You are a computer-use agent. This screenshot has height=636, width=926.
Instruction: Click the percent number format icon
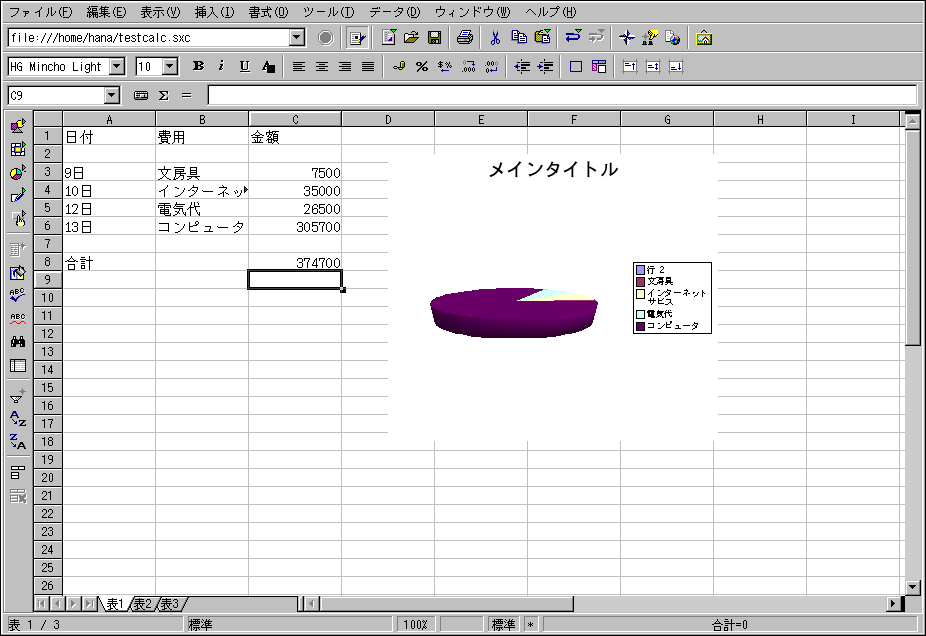pos(421,67)
